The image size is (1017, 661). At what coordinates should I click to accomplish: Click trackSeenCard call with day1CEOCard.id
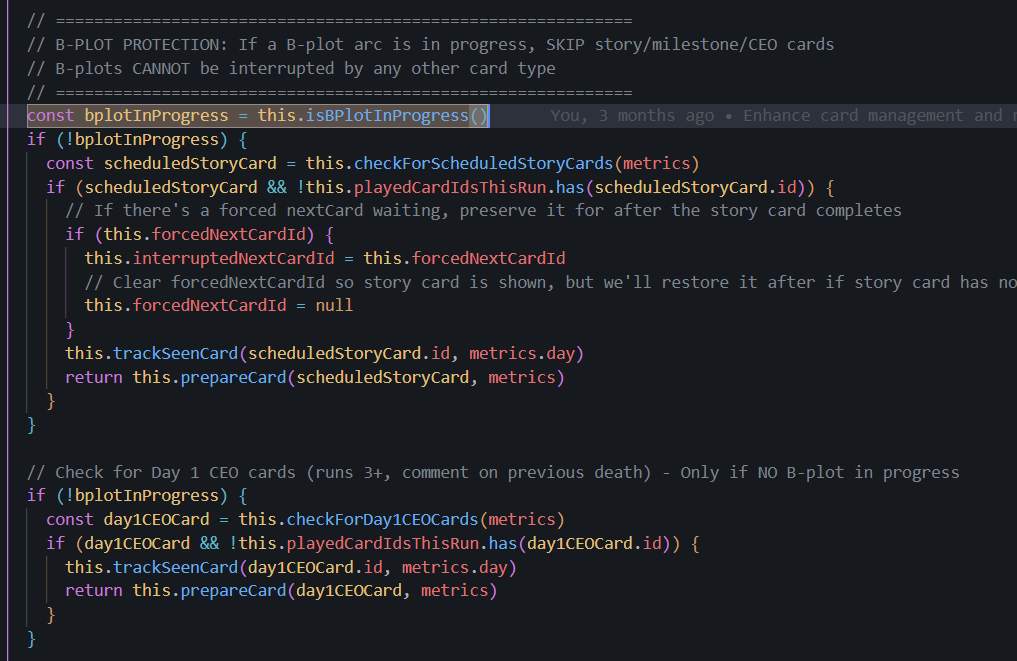coord(291,568)
